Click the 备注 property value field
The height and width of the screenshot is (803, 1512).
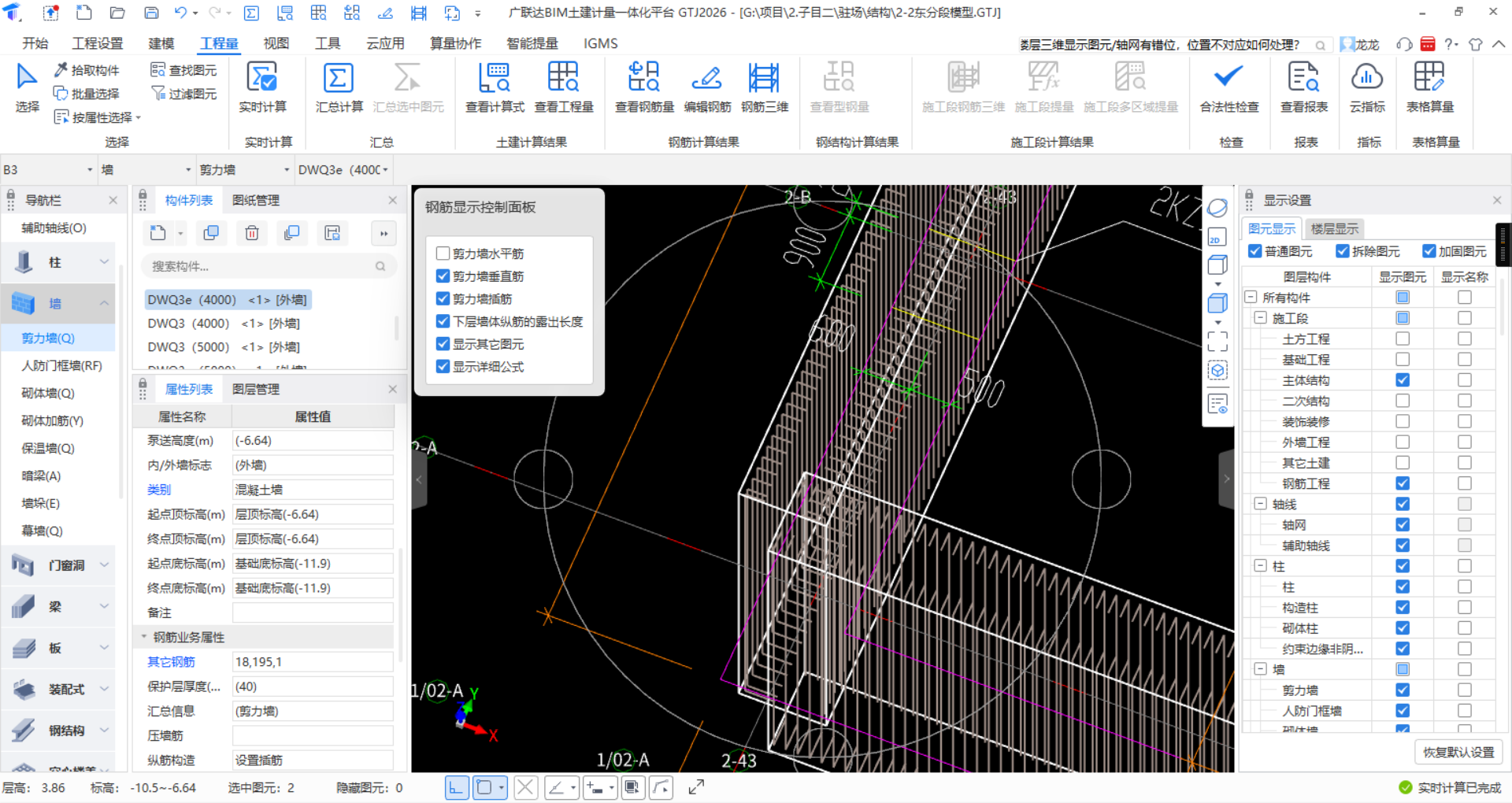(313, 612)
